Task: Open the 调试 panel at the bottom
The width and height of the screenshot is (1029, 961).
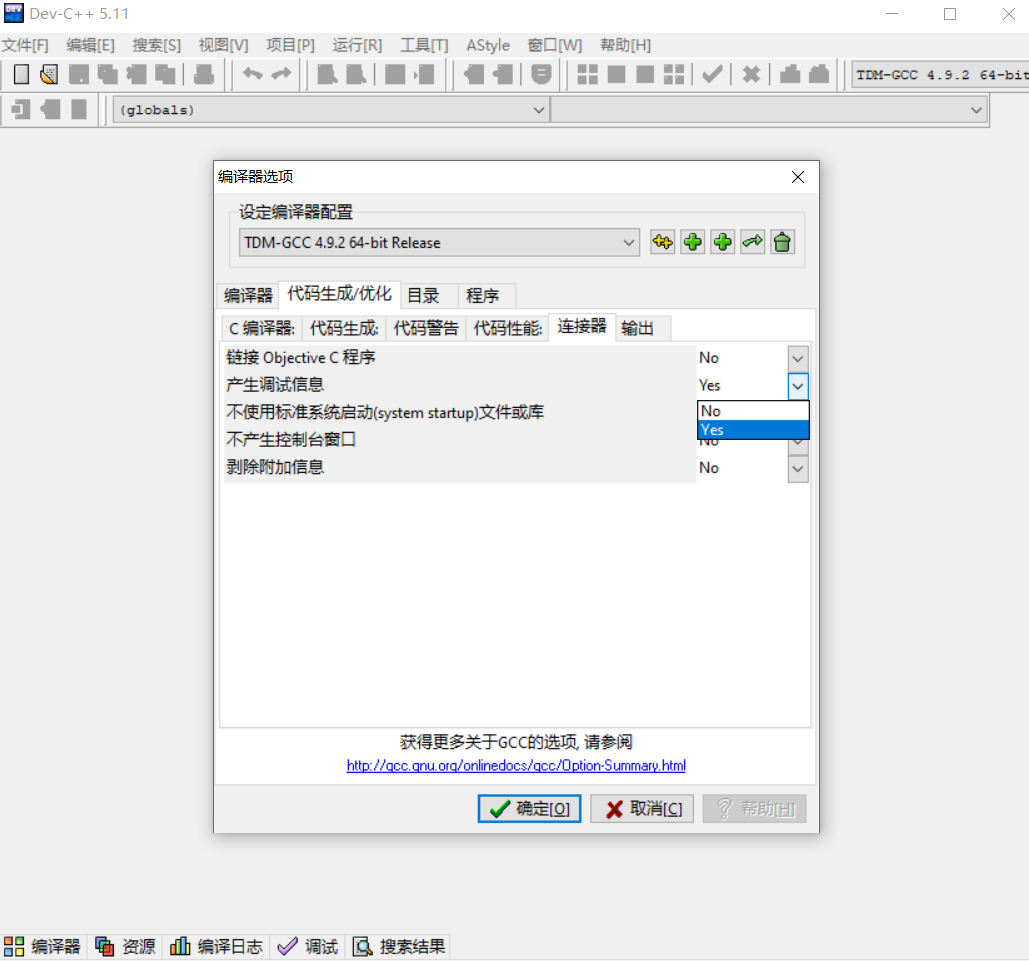Action: point(307,946)
